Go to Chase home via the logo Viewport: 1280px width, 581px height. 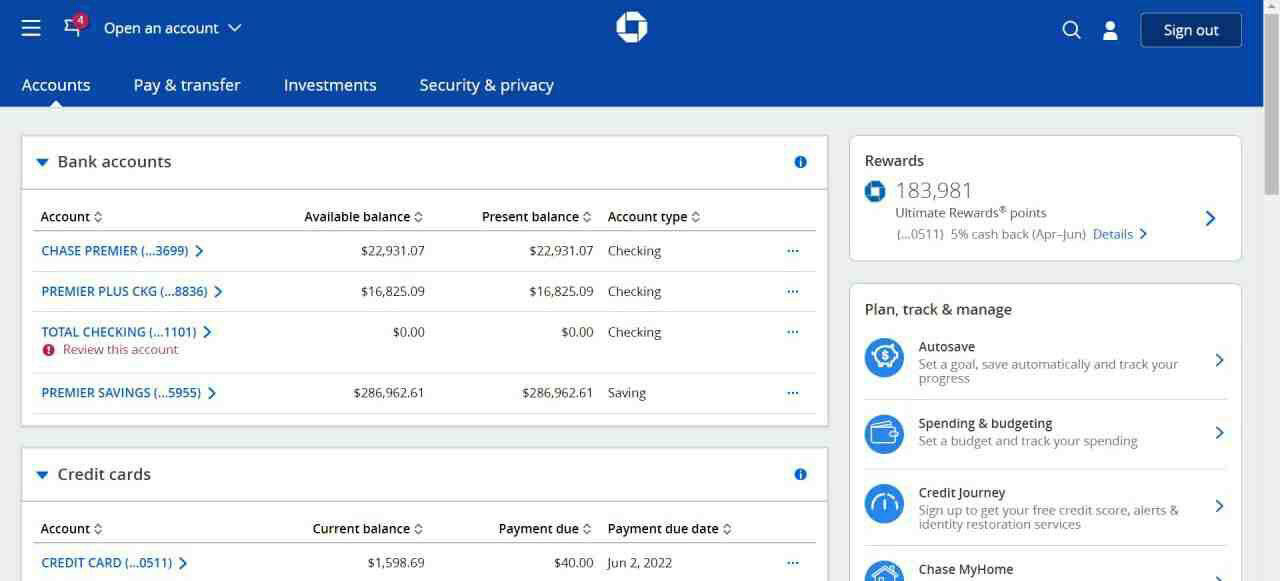click(x=632, y=28)
